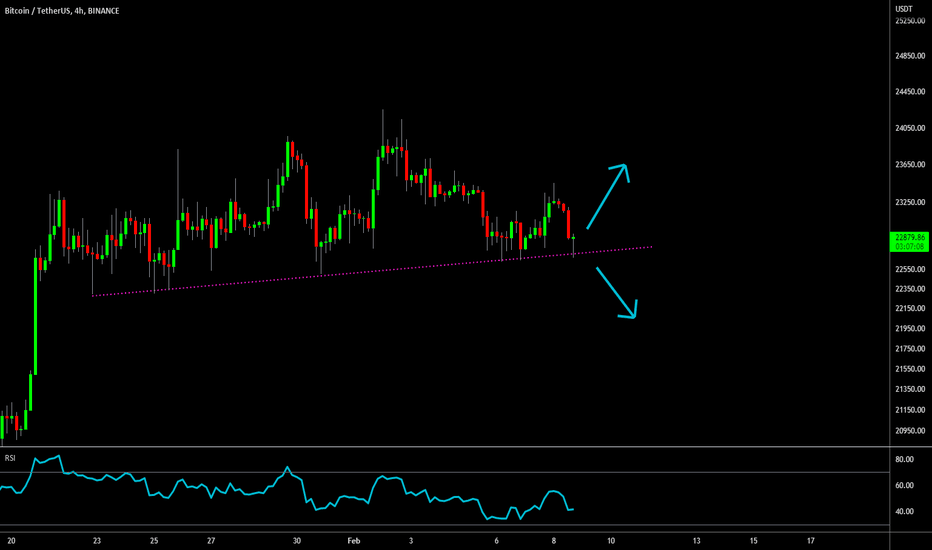Click the USDT currency label
932x550 pixels.
point(904,8)
